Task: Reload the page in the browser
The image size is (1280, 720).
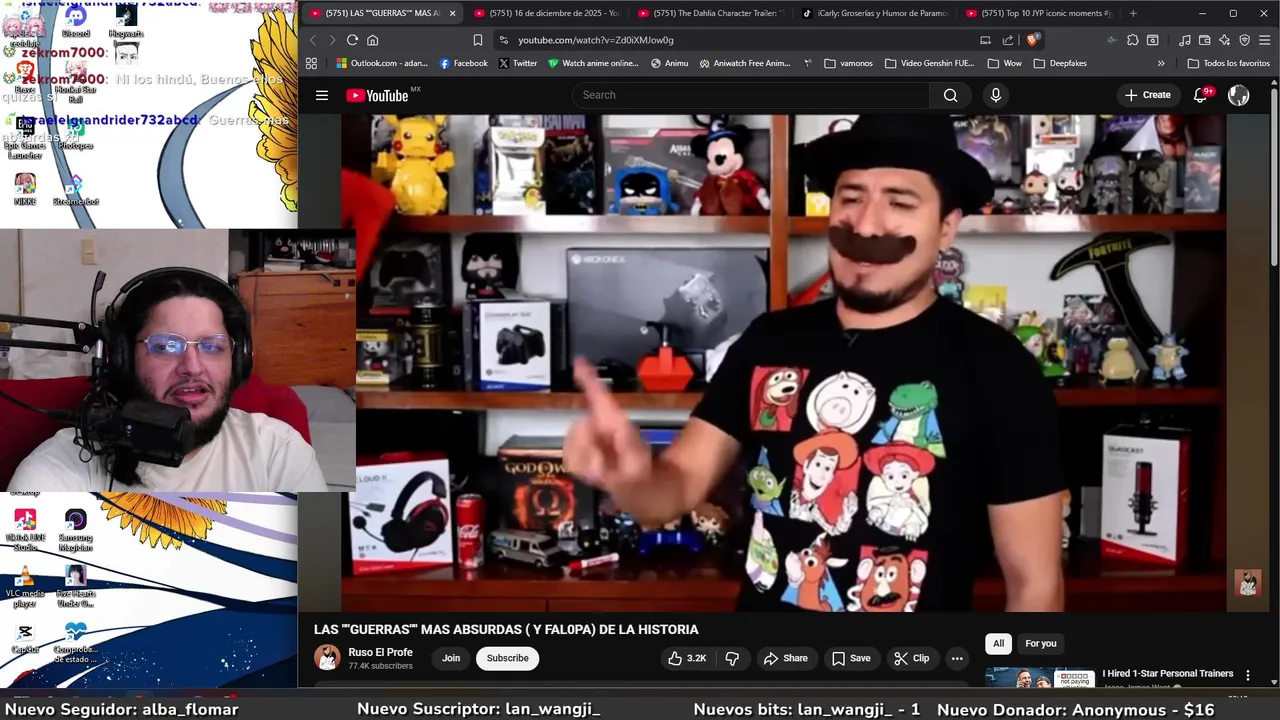Action: pos(352,40)
